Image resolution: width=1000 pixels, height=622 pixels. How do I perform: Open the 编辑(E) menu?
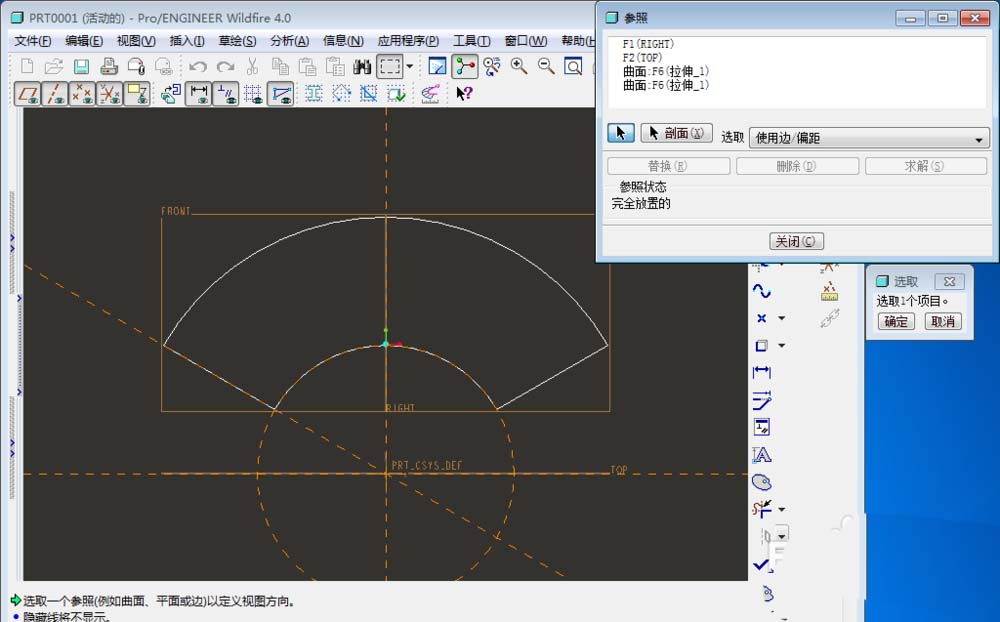[x=84, y=41]
